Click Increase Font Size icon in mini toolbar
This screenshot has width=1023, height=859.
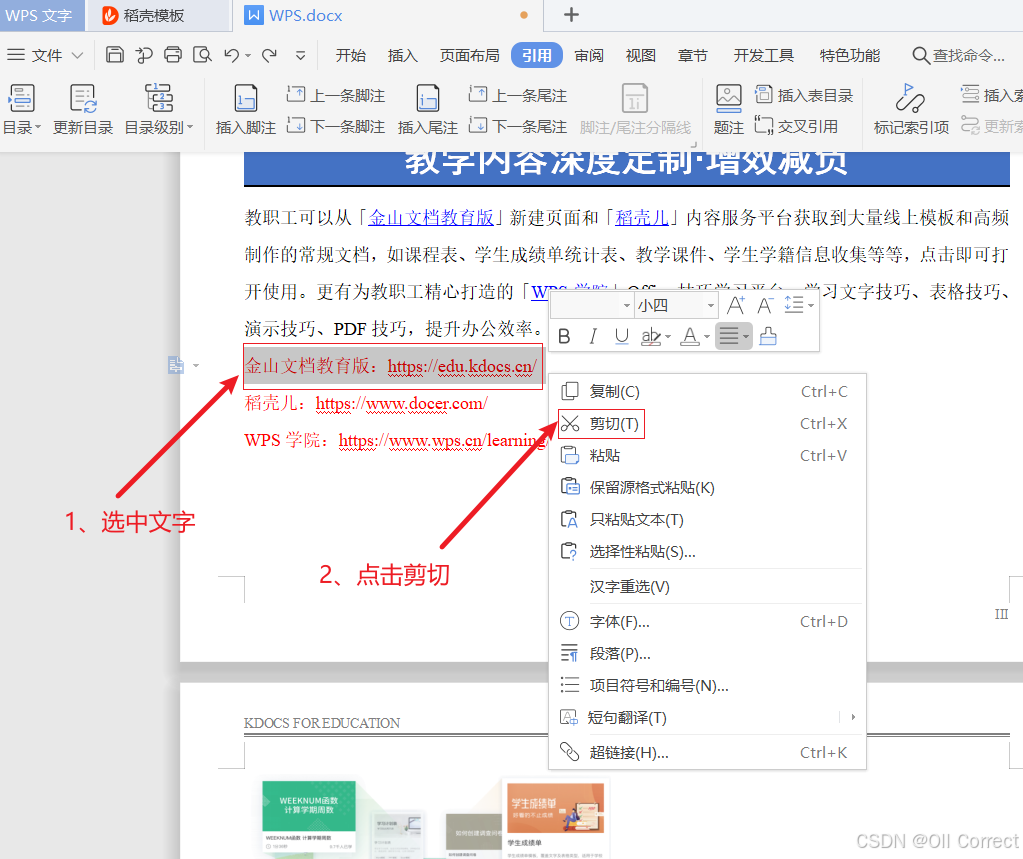point(736,305)
